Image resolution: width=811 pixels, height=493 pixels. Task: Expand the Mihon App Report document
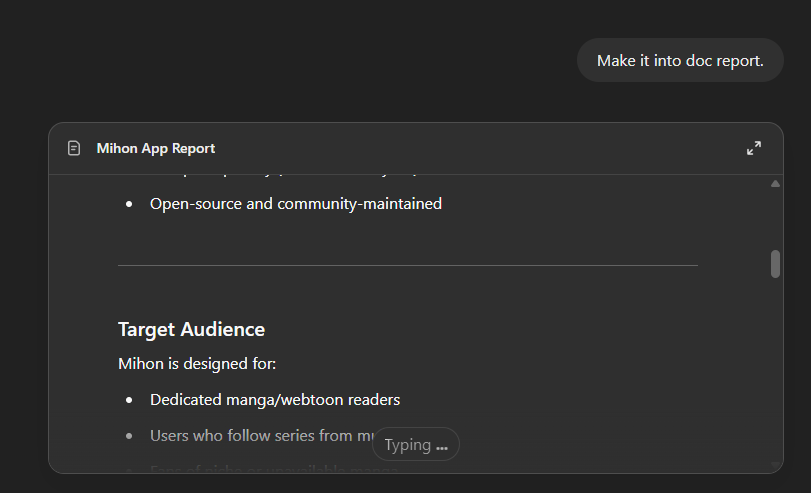tap(754, 148)
